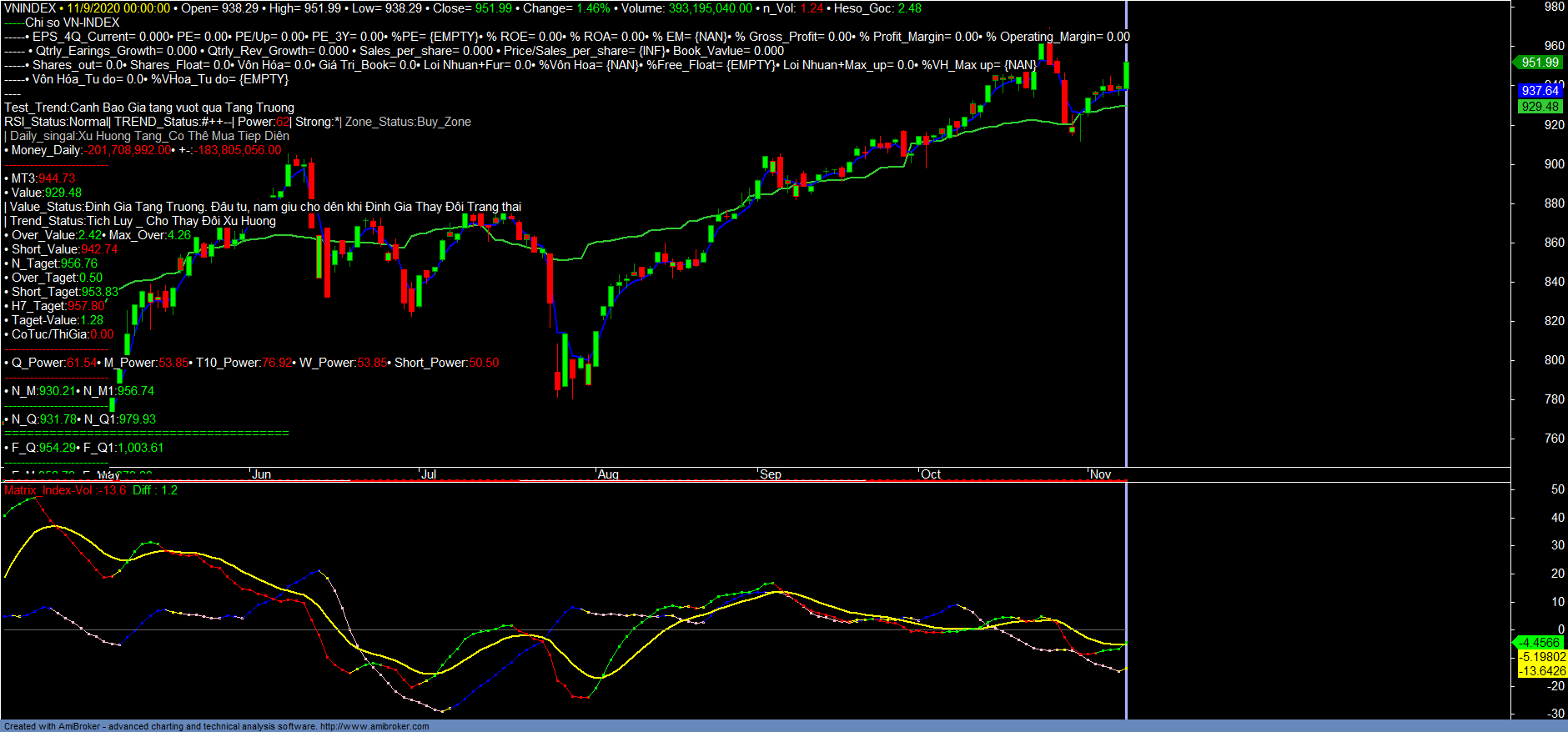Select the Nov marker on the time axis
The width and height of the screenshot is (1568, 732).
click(1100, 474)
